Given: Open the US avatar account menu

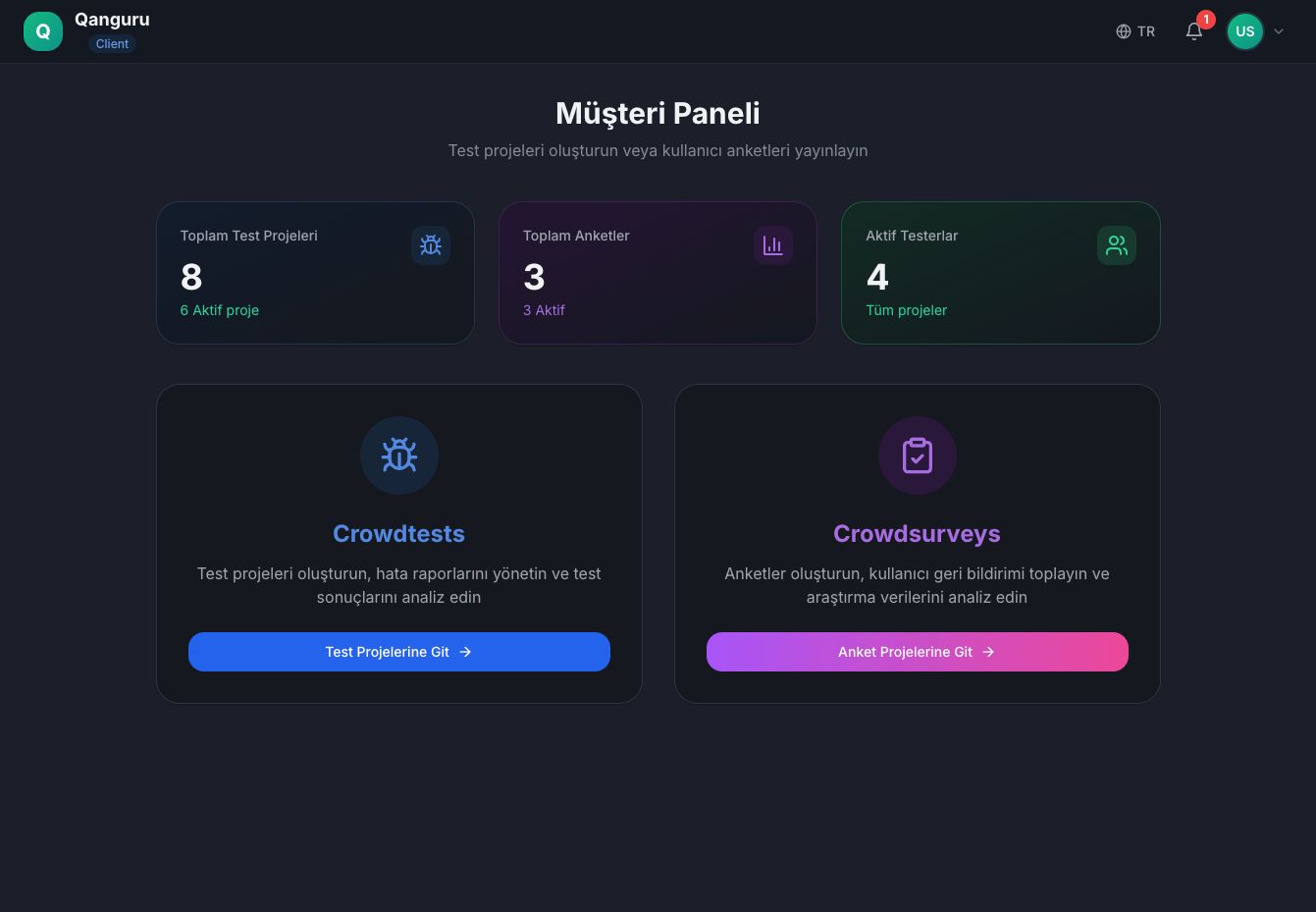Looking at the screenshot, I should [x=1244, y=30].
